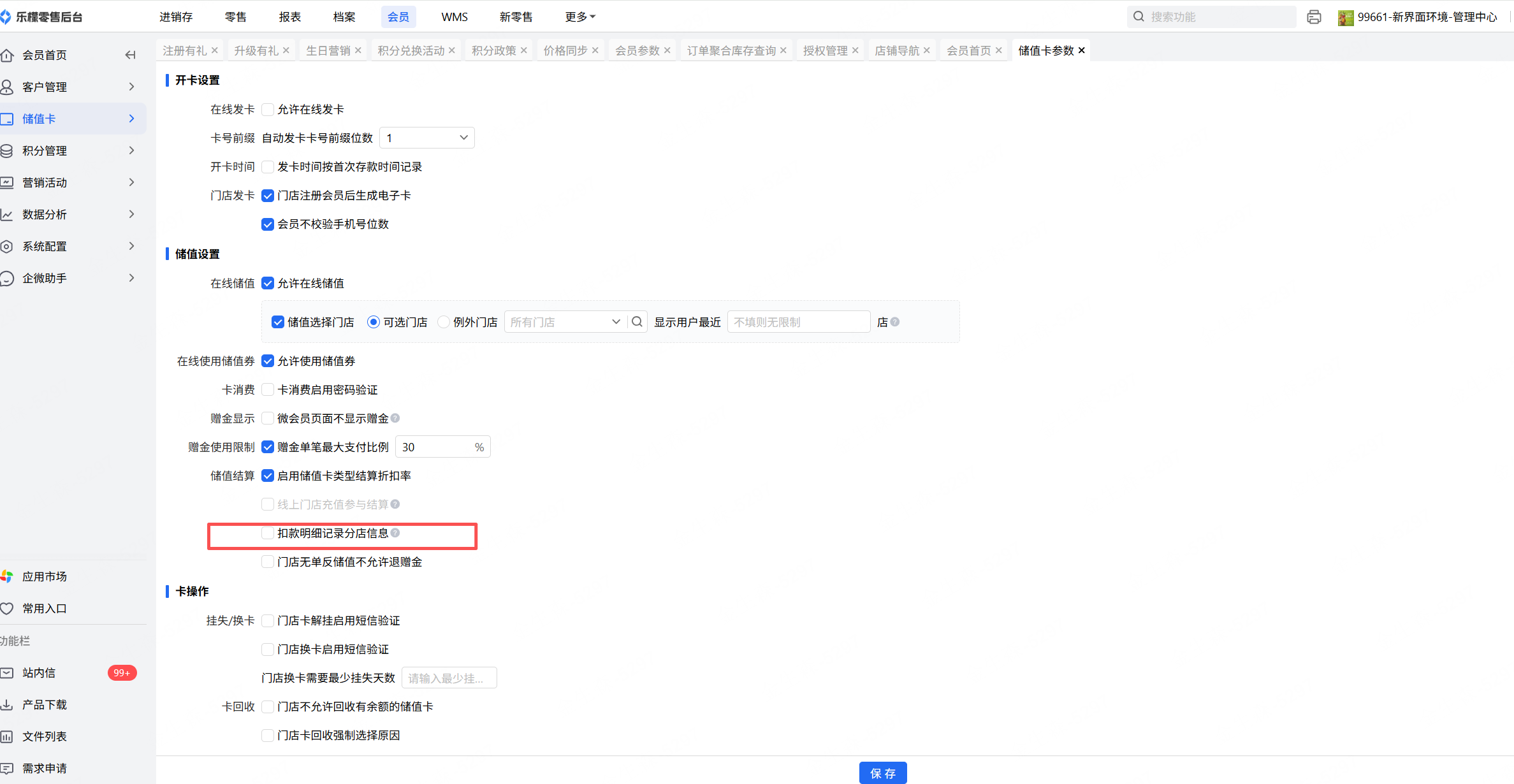Click the 保存 button

(x=882, y=773)
